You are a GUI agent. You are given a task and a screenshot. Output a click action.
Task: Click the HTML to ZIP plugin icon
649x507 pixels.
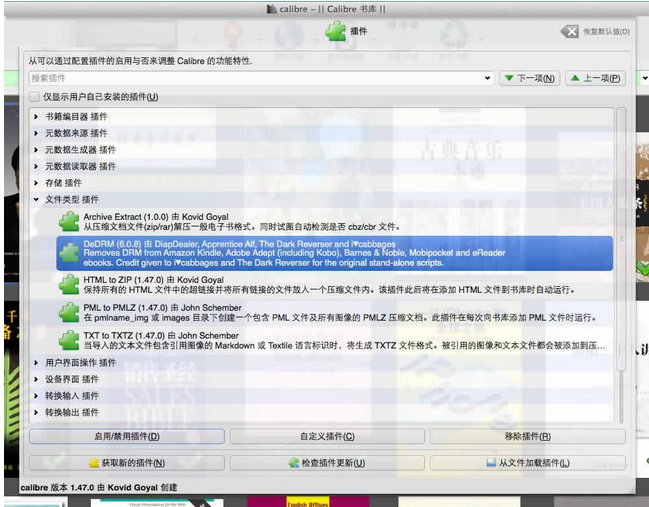[69, 284]
